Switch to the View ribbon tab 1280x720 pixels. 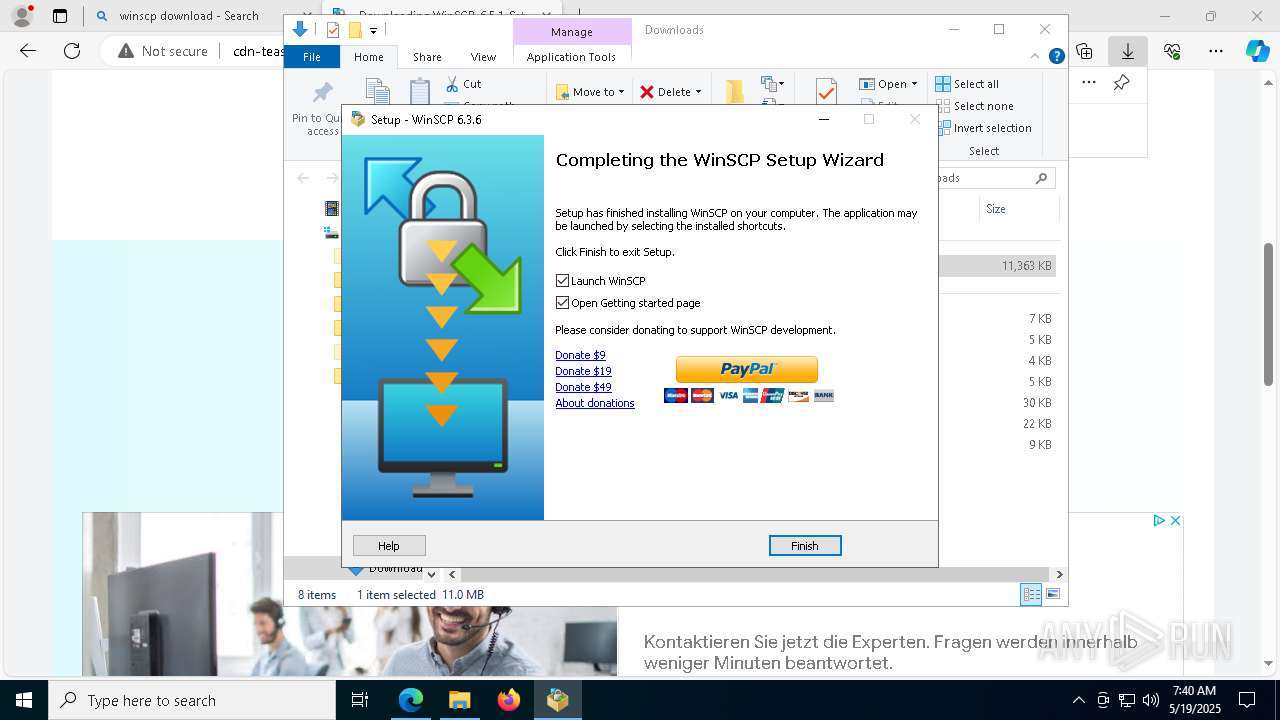[x=483, y=57]
